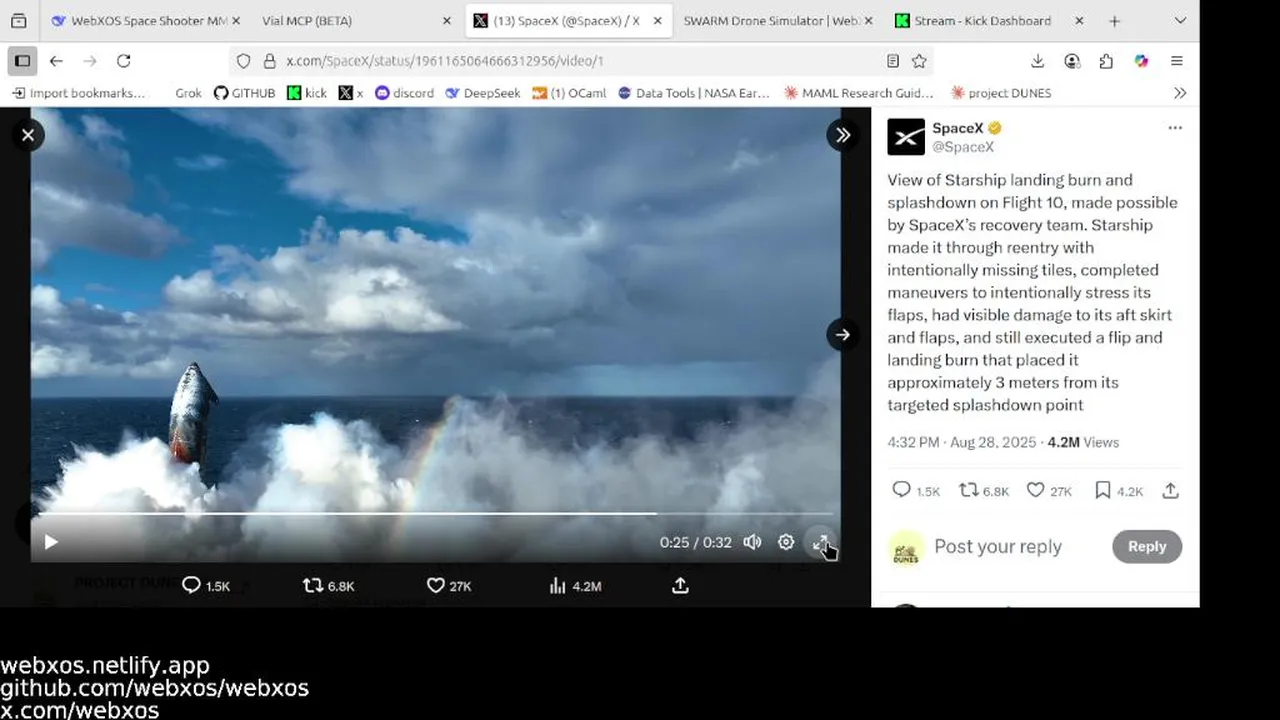Click the share icon in the post panel

point(1170,490)
